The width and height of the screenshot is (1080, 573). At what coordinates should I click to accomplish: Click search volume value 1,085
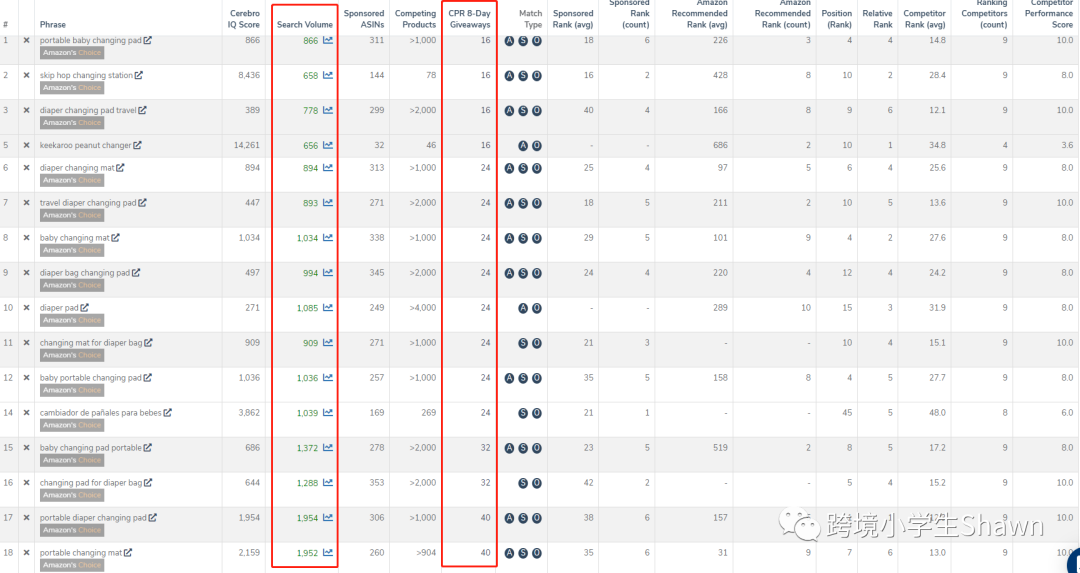coord(307,309)
